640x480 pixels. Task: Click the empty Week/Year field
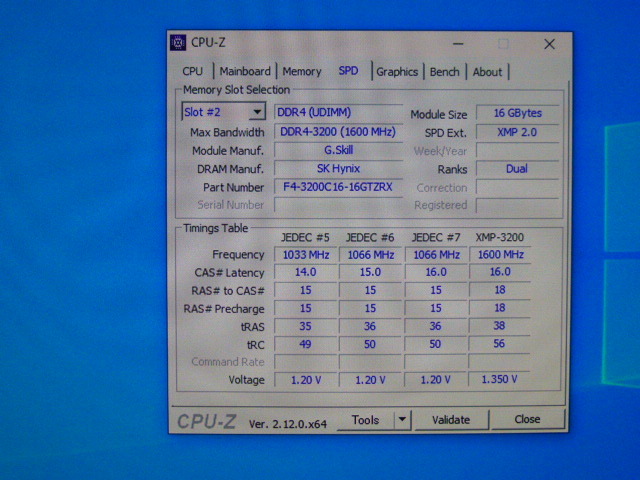click(x=518, y=151)
